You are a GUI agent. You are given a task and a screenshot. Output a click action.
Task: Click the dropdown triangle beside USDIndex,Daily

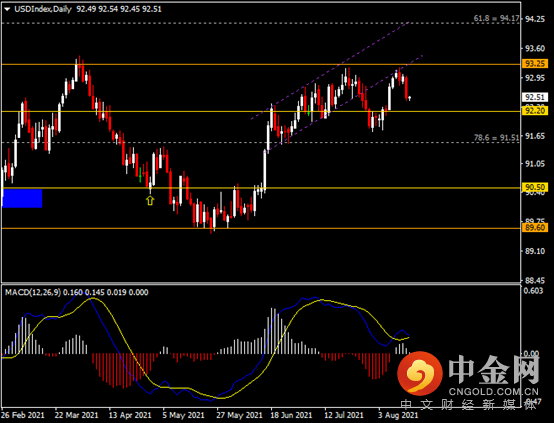coord(7,9)
